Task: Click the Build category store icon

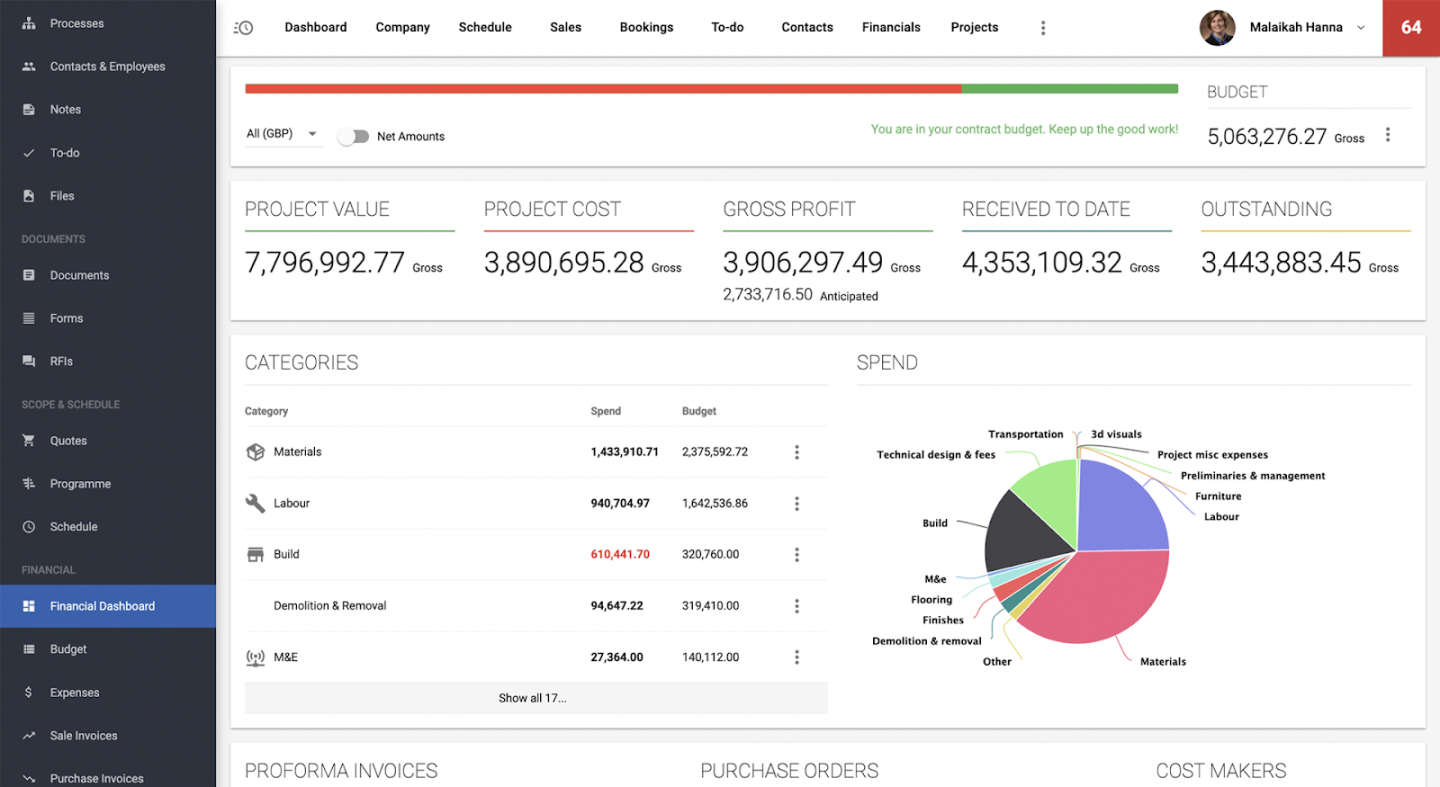Action: coord(255,554)
